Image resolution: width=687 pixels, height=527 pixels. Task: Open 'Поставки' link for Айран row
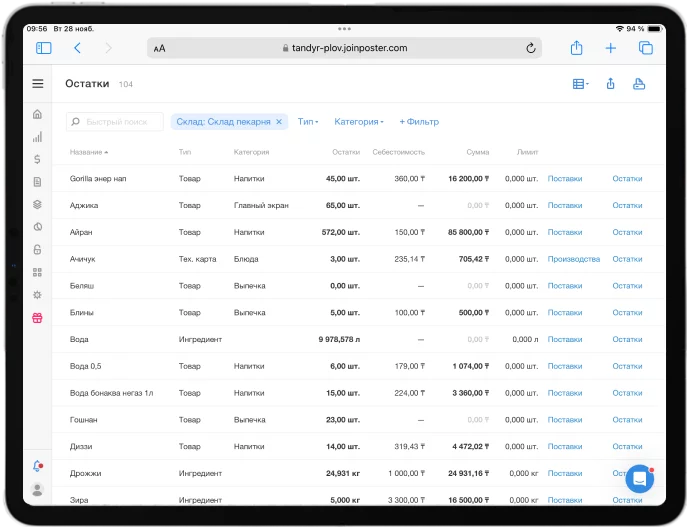(564, 232)
